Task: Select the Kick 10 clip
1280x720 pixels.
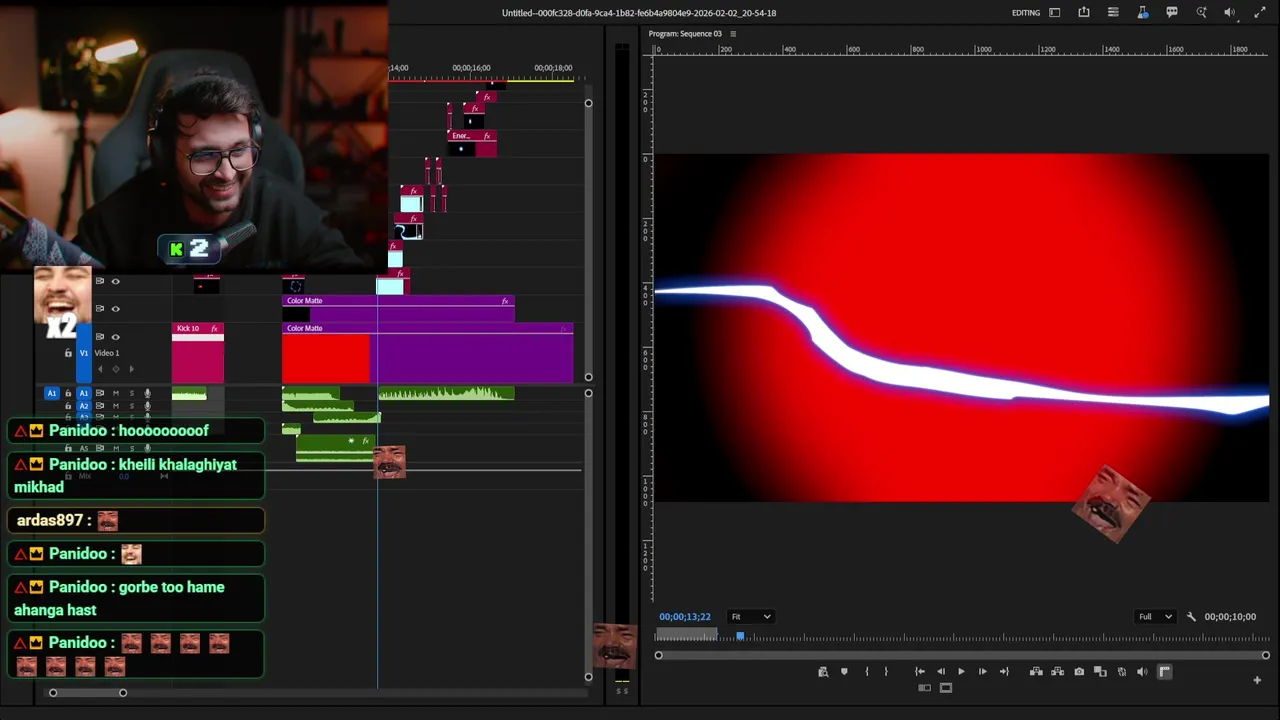Action: [198, 352]
